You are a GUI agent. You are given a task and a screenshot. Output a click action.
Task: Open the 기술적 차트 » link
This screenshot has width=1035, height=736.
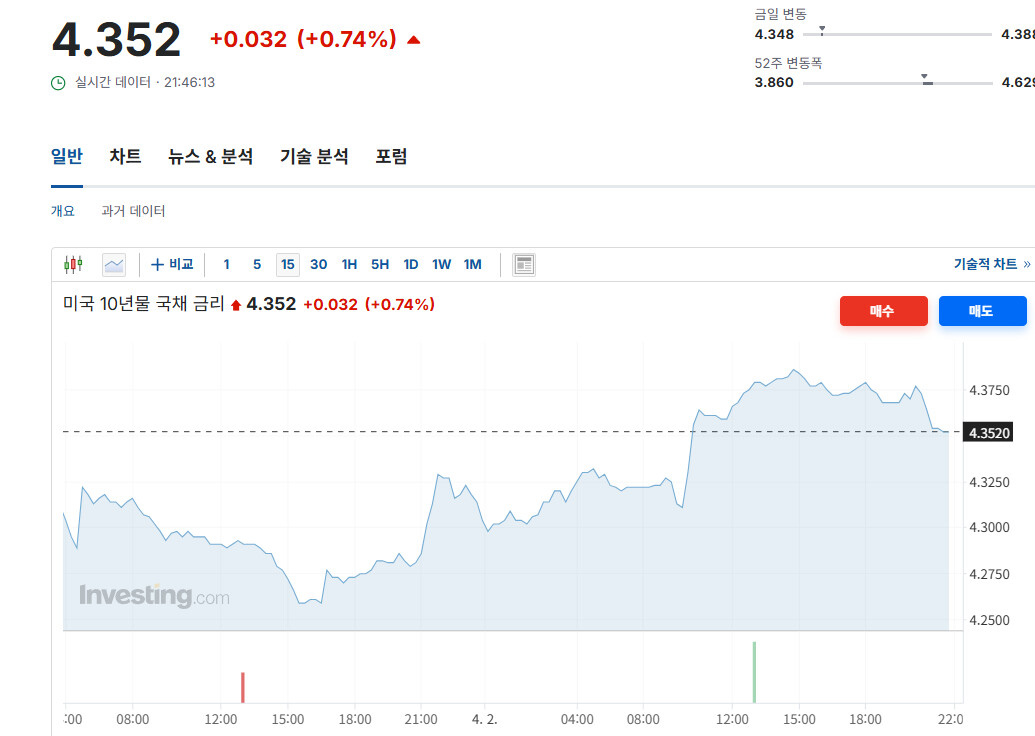pyautogui.click(x=991, y=265)
